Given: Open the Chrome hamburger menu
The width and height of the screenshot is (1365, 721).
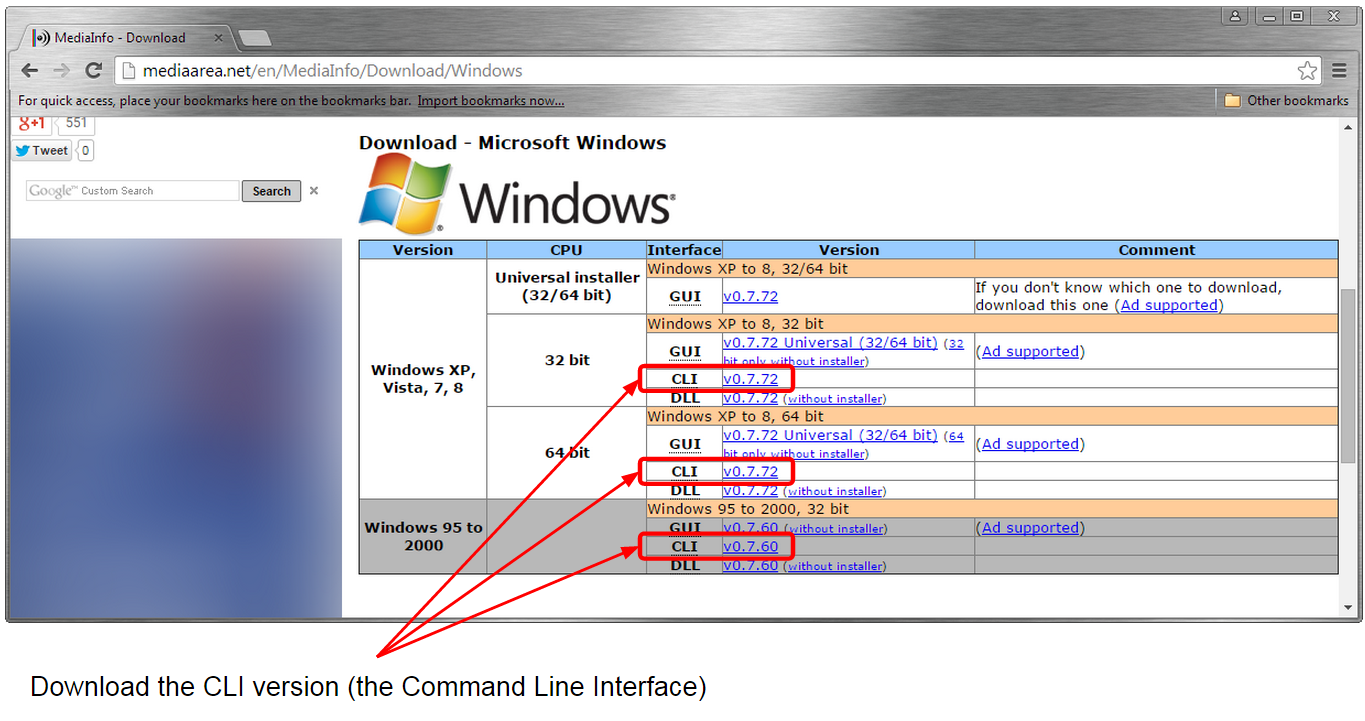Looking at the screenshot, I should pyautogui.click(x=1339, y=70).
